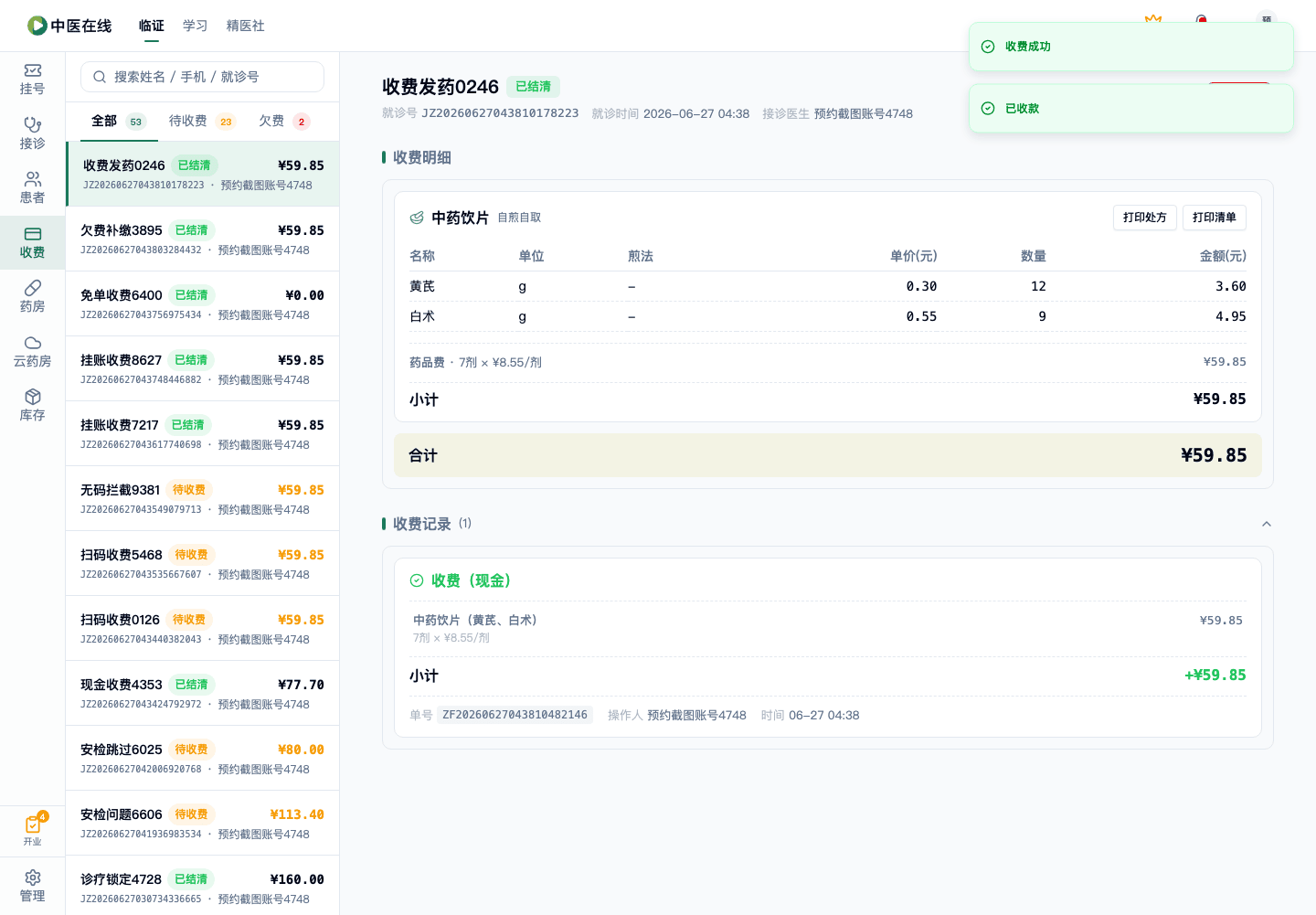Click the 打印清单 button

[1215, 218]
